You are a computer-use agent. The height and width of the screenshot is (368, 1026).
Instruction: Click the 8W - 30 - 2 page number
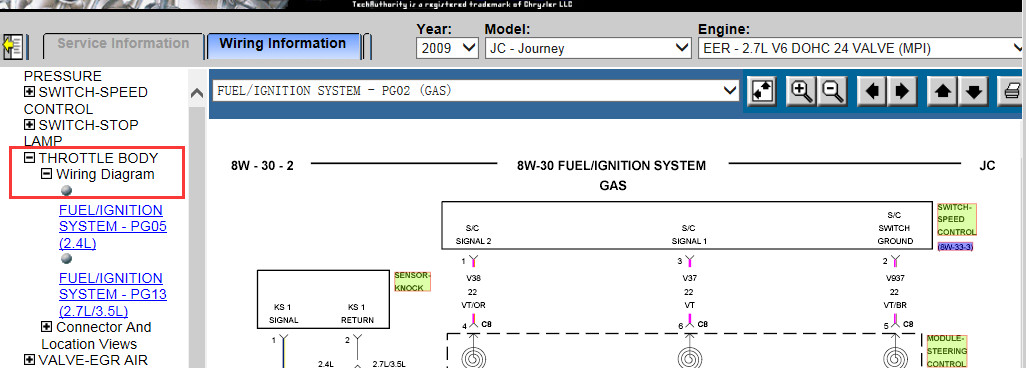pyautogui.click(x=262, y=166)
